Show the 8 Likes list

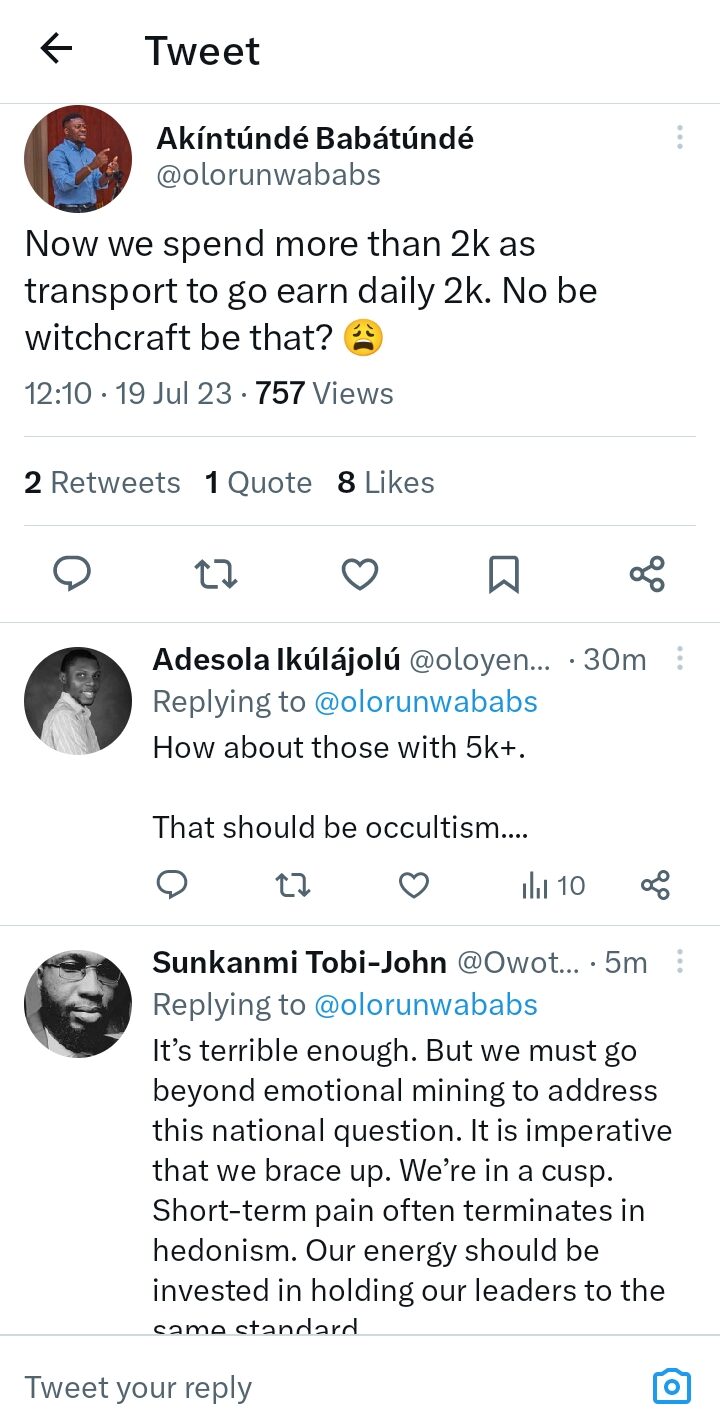pyautogui.click(x=386, y=483)
